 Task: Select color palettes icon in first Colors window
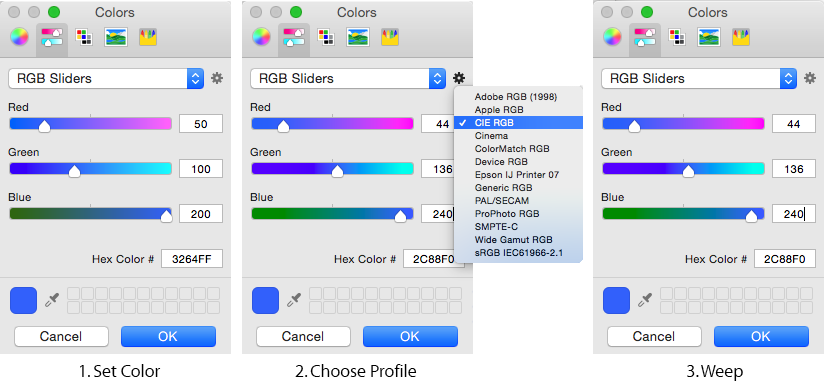84,37
